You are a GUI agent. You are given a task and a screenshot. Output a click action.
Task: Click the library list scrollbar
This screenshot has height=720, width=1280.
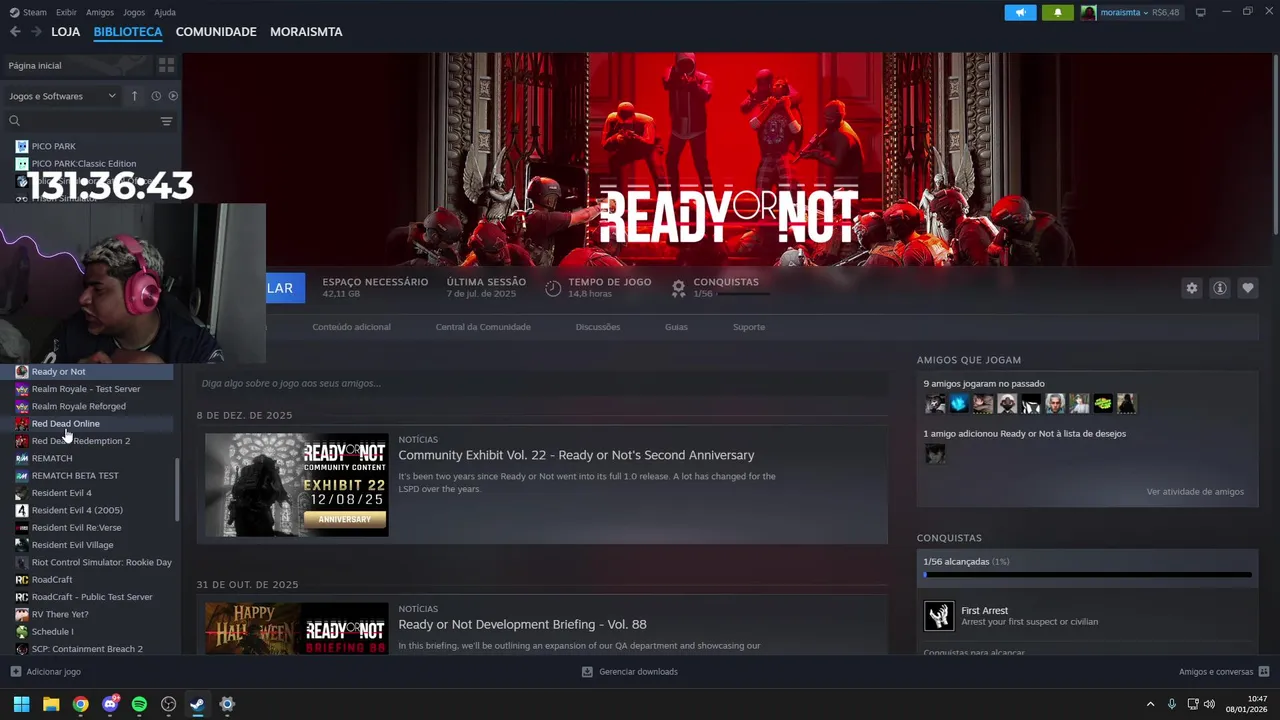pos(177,490)
